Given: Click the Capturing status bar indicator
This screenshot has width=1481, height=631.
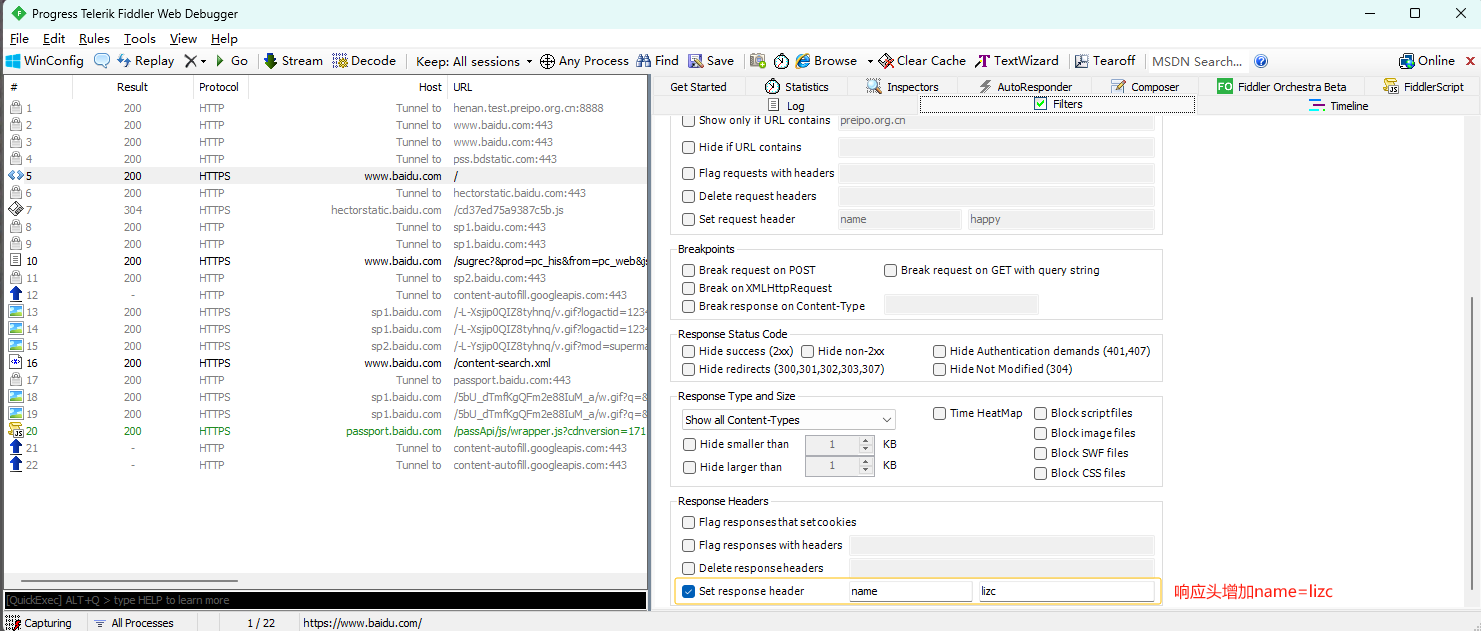Looking at the screenshot, I should pos(39,623).
